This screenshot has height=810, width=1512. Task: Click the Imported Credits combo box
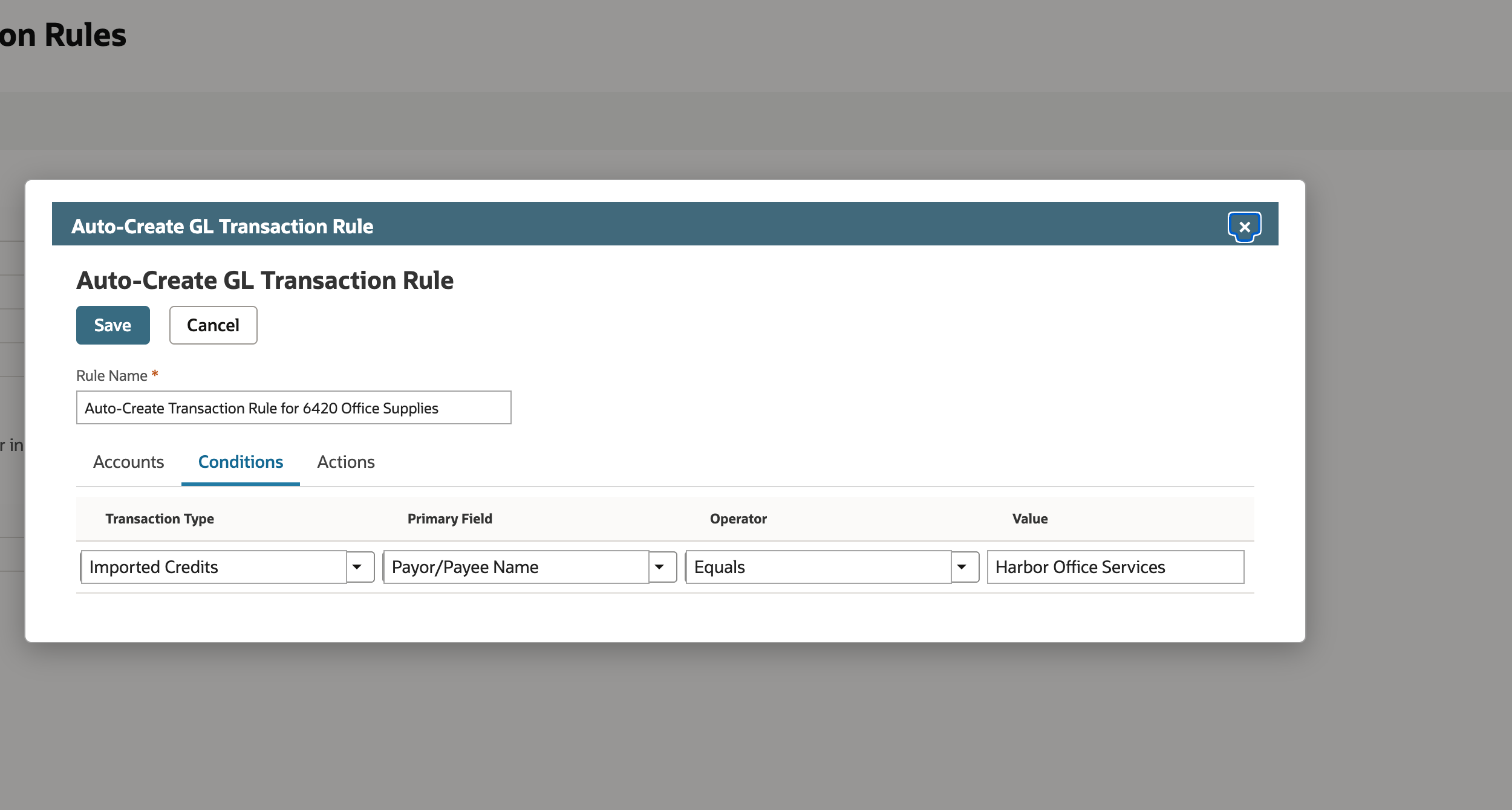pos(213,567)
